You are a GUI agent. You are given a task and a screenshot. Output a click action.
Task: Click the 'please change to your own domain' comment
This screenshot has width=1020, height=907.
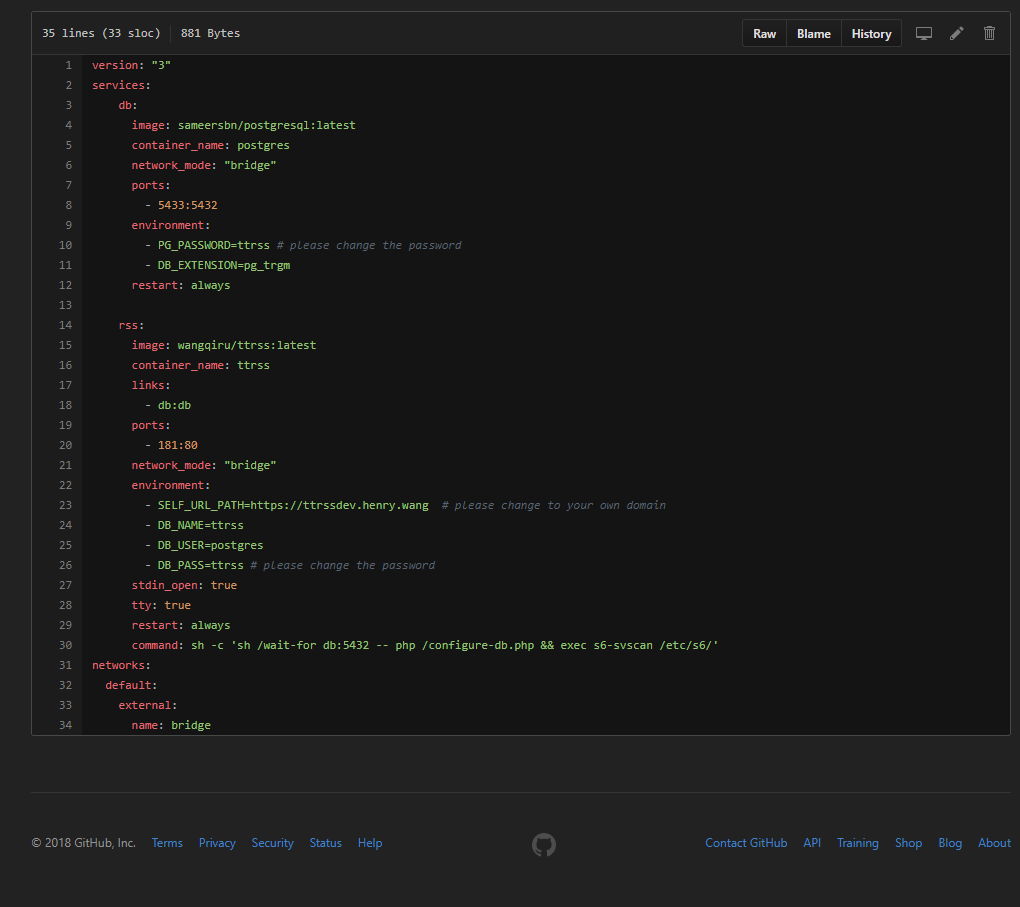(x=554, y=505)
